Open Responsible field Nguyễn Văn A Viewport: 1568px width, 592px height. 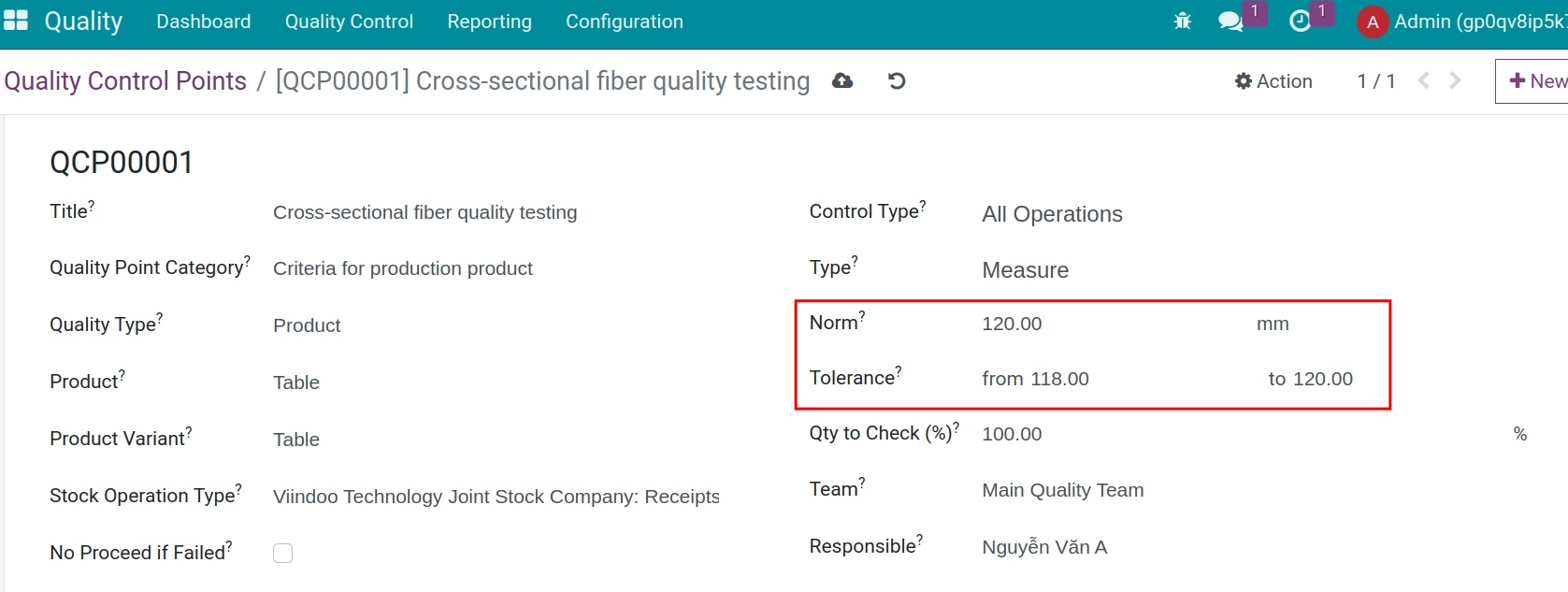point(1044,547)
